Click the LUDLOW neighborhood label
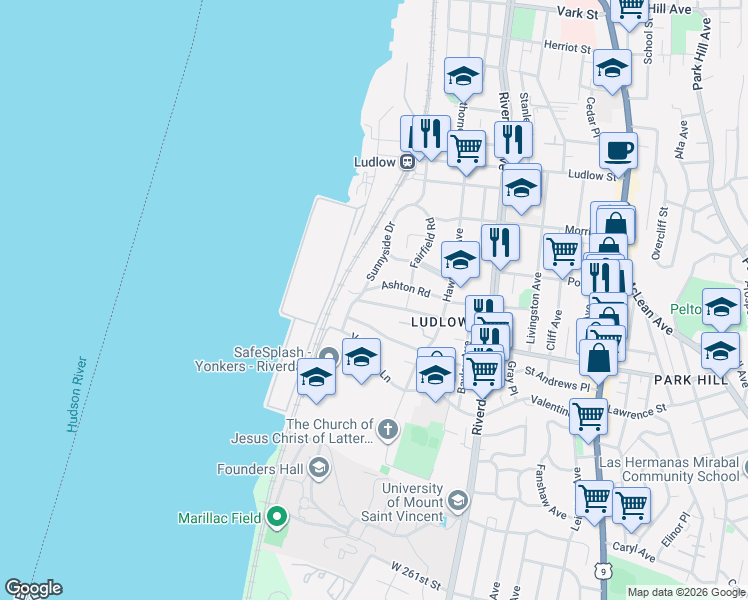 438,322
